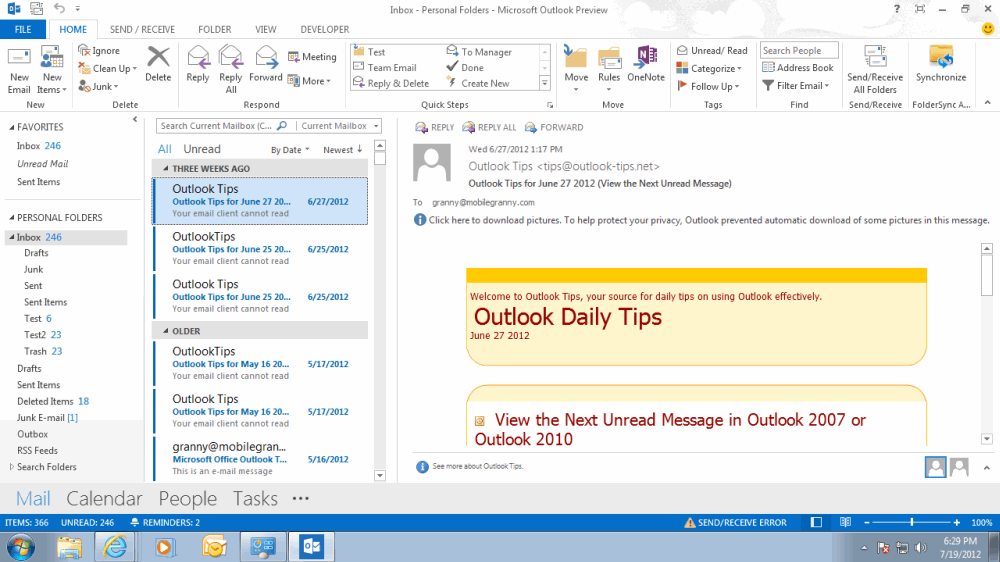
Task: Open the Move folder menu
Action: tap(576, 69)
